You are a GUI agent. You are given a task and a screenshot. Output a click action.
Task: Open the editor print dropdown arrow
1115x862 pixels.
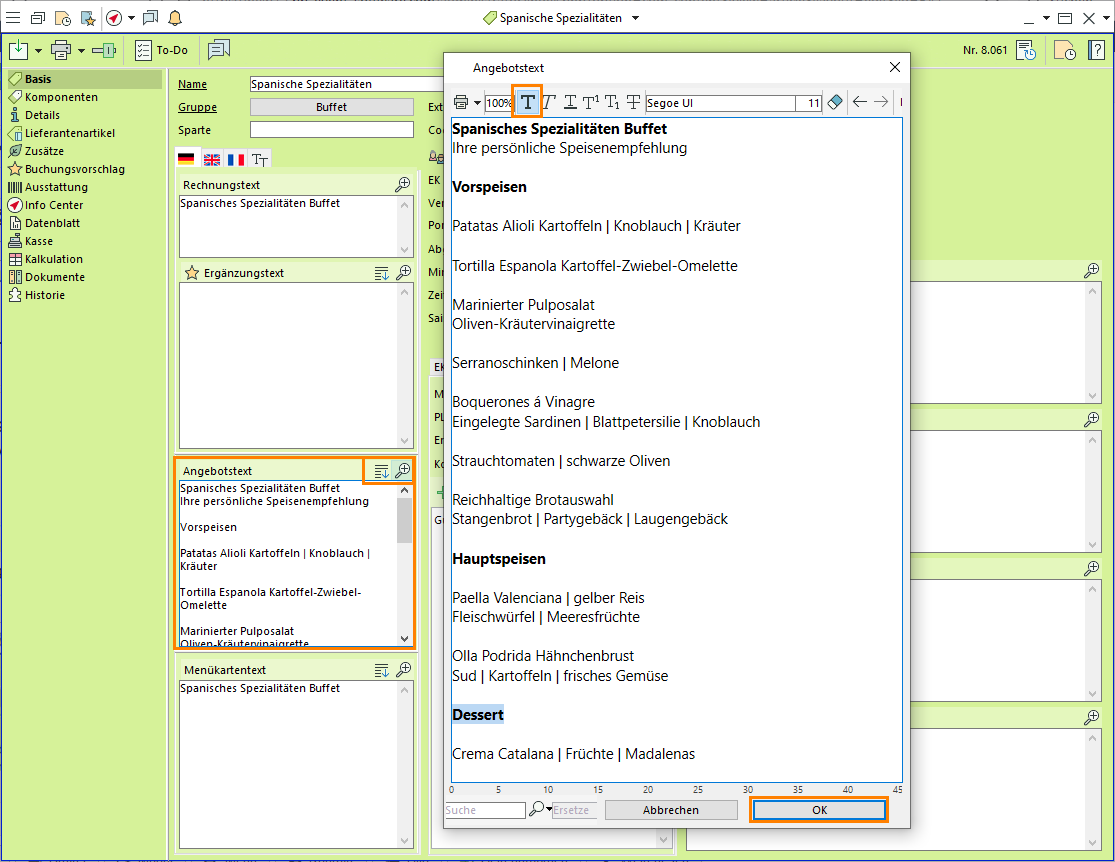tap(478, 103)
